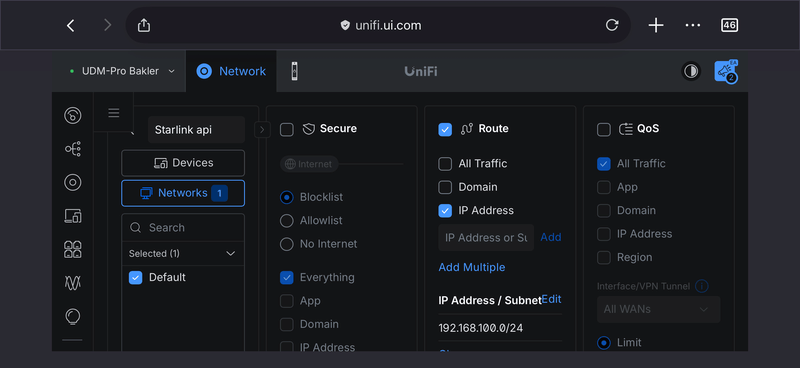Open the UDM-Pro device icon tab
The width and height of the screenshot is (800, 368).
294,71
